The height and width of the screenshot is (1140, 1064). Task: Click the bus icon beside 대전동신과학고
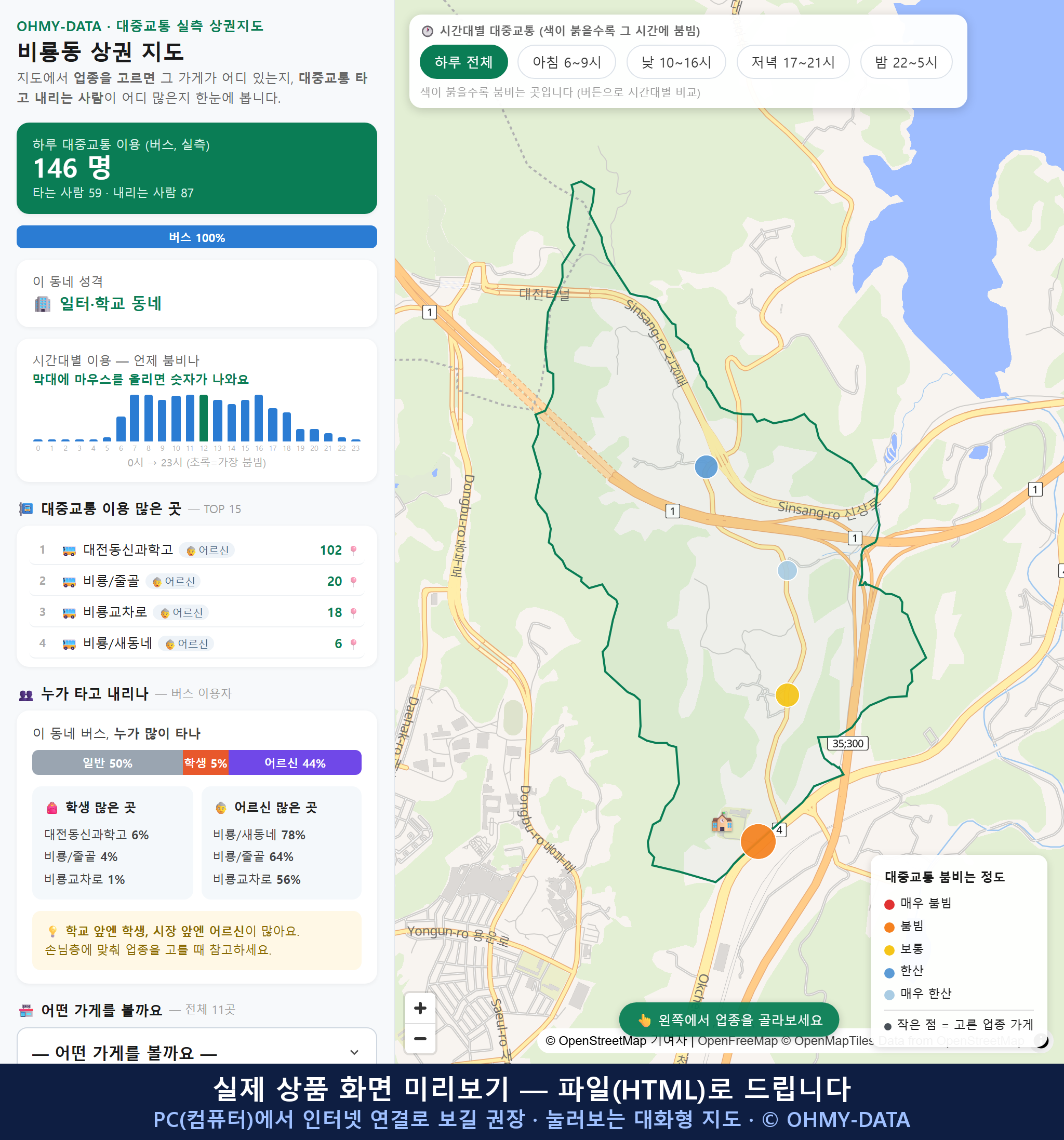tap(69, 551)
